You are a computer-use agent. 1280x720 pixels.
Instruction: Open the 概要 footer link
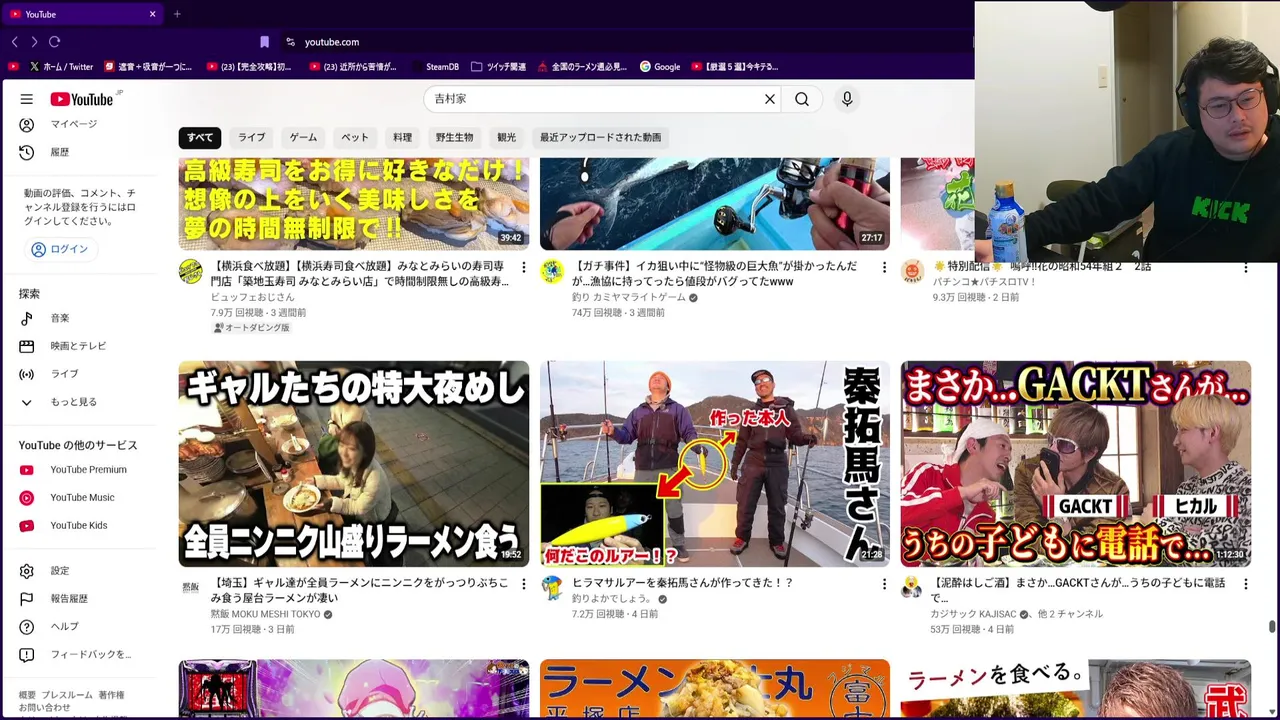(27, 695)
